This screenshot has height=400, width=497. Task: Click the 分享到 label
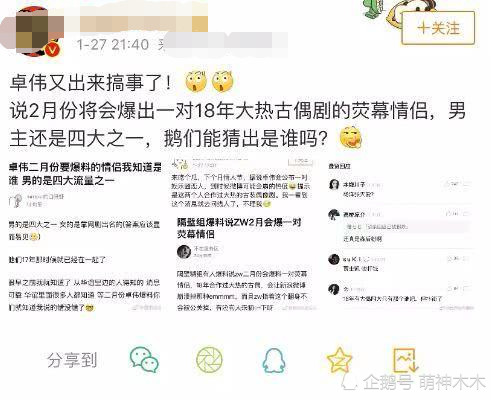[x=72, y=360]
